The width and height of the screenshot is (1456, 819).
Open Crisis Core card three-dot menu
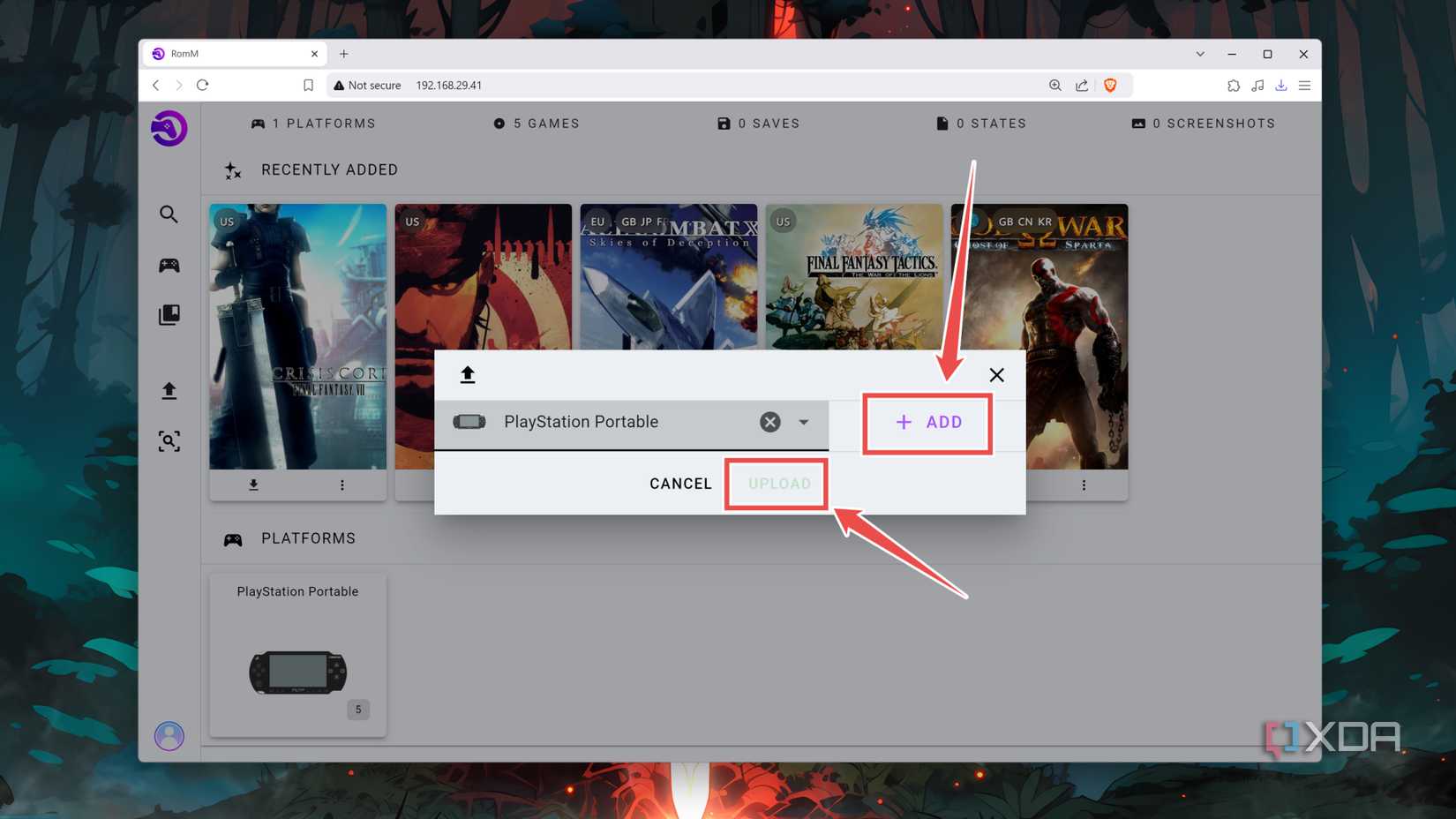click(342, 485)
